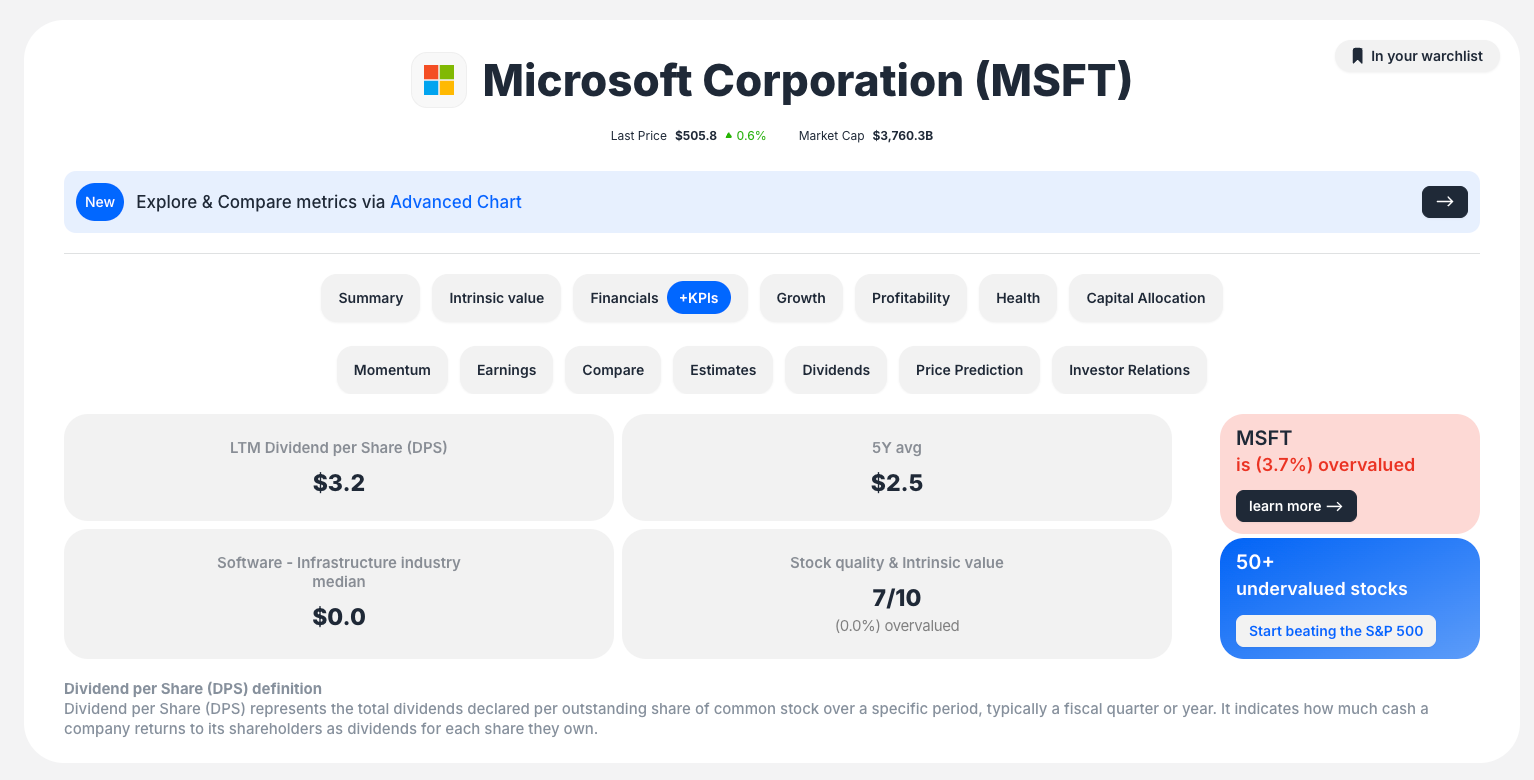Open the Price Prediction tab
Image resolution: width=1534 pixels, height=780 pixels.
pyautogui.click(x=969, y=370)
